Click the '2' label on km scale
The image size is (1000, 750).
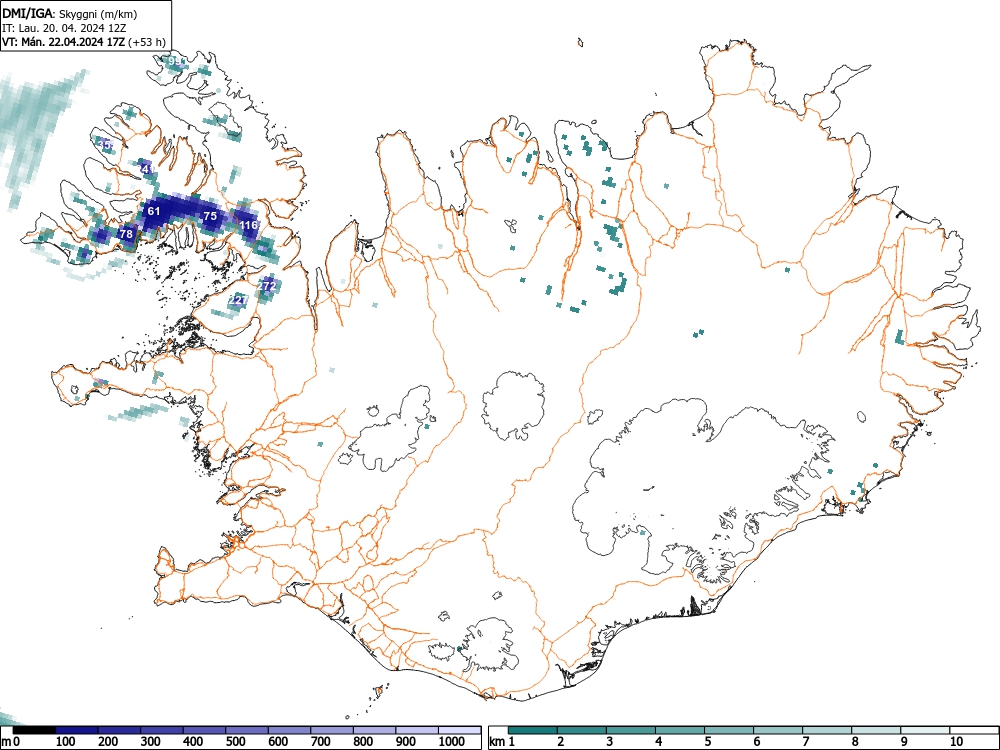pyautogui.click(x=560, y=742)
